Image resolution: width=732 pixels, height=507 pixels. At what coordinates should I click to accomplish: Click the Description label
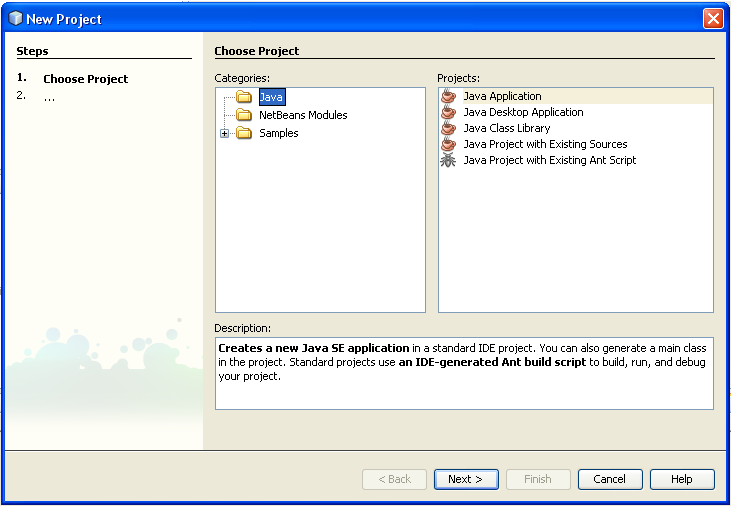[242, 328]
